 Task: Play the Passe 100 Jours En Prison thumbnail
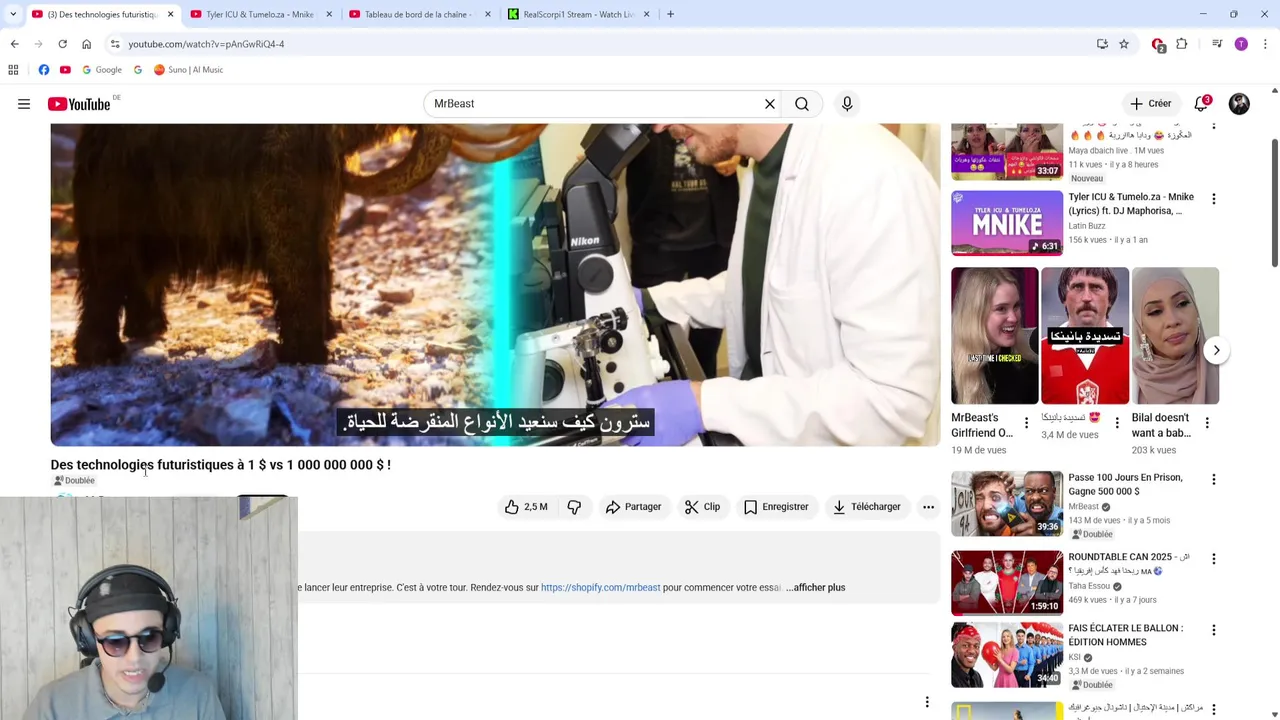click(1007, 503)
